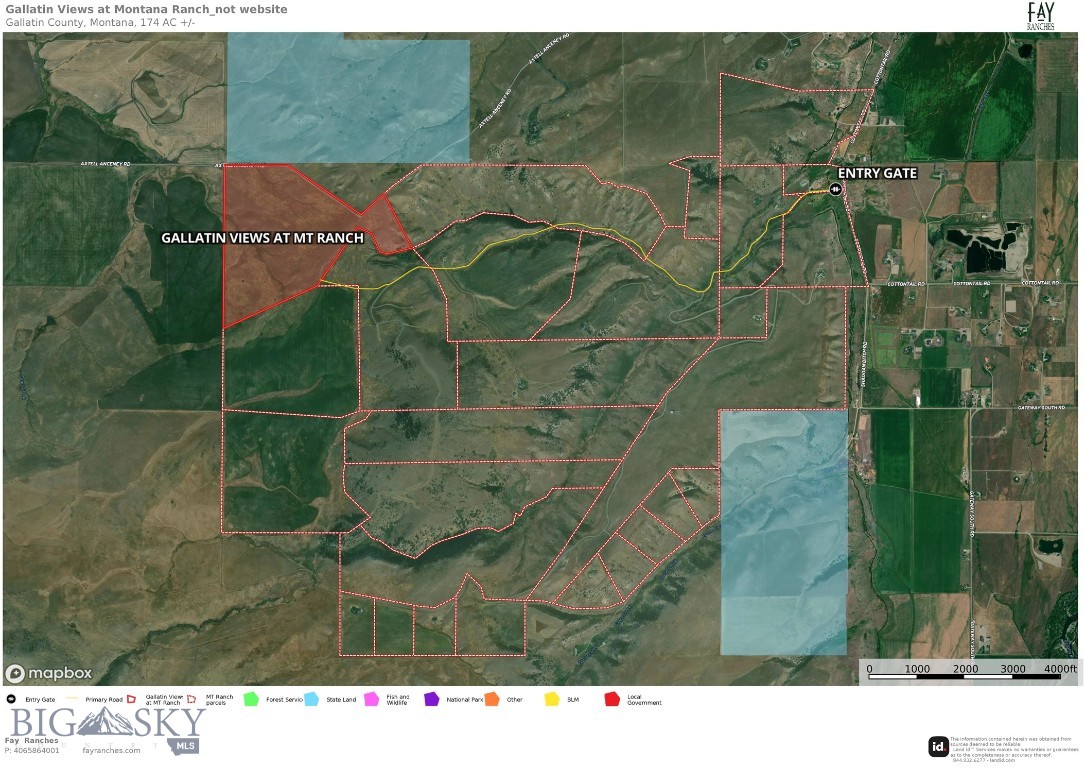The height and width of the screenshot is (768, 1085).
Task: Click the landid.com text in the disclaimer
Action: point(1002,760)
